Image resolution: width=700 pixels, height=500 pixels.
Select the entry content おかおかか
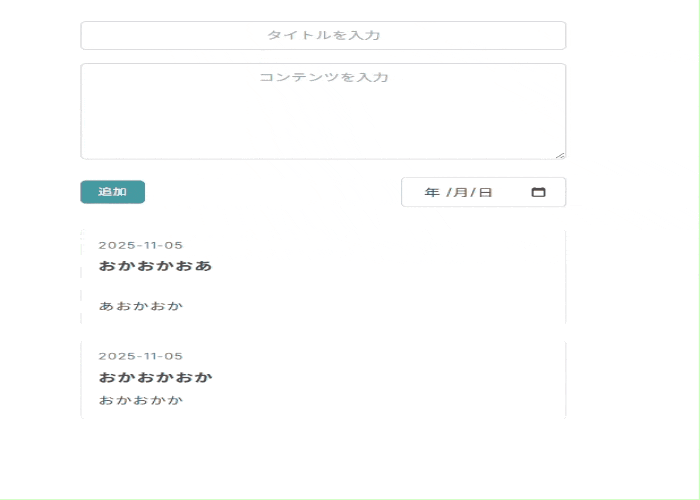(x=141, y=400)
